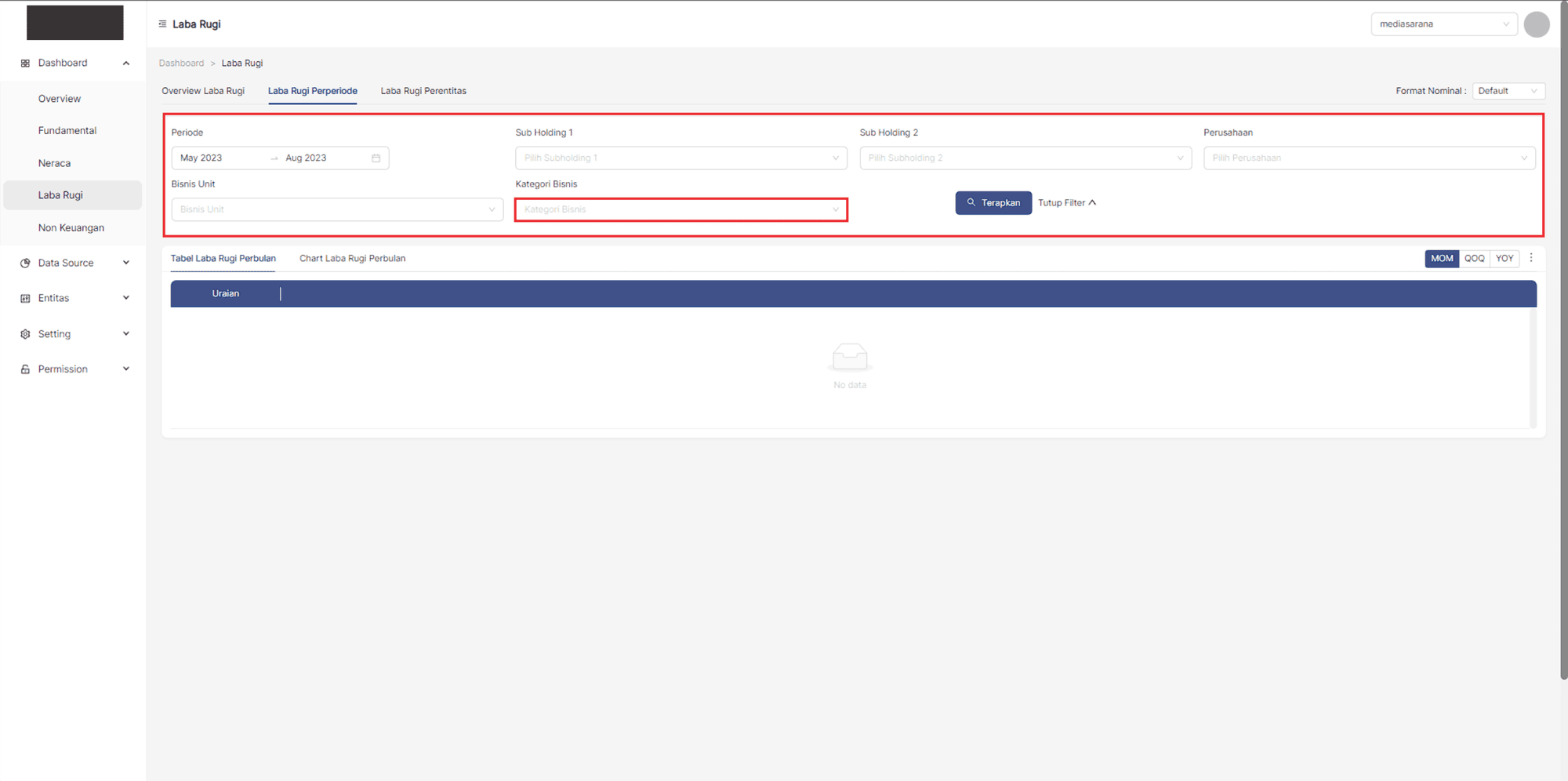Screen dimensions: 1568x781
Task: Click the page vertical scrollbar
Action: (1563, 337)
